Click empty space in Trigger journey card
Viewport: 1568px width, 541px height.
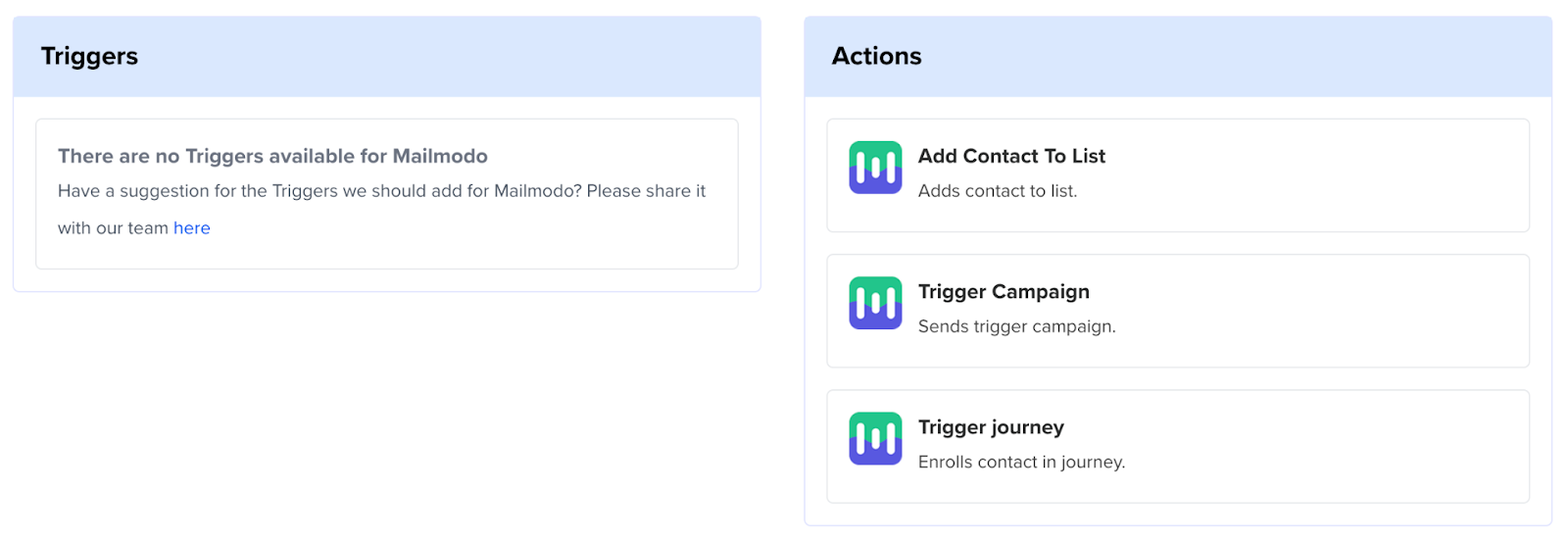[1323, 447]
